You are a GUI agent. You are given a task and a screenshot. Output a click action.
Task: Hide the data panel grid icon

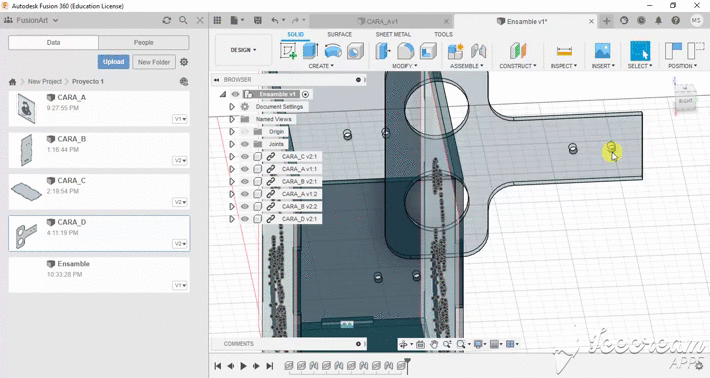point(217,20)
